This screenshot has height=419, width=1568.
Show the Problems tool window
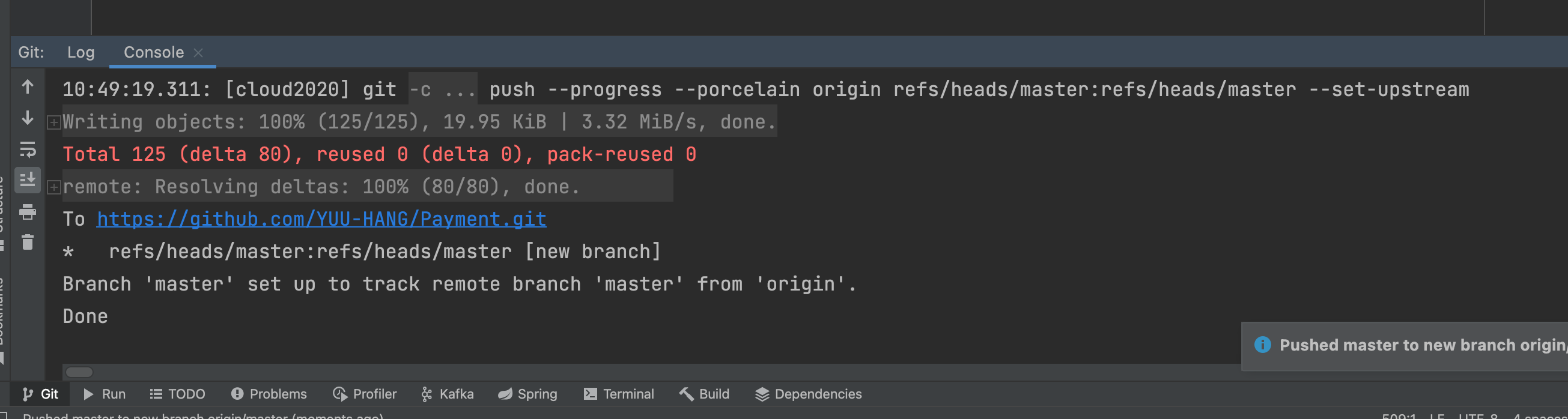point(269,394)
